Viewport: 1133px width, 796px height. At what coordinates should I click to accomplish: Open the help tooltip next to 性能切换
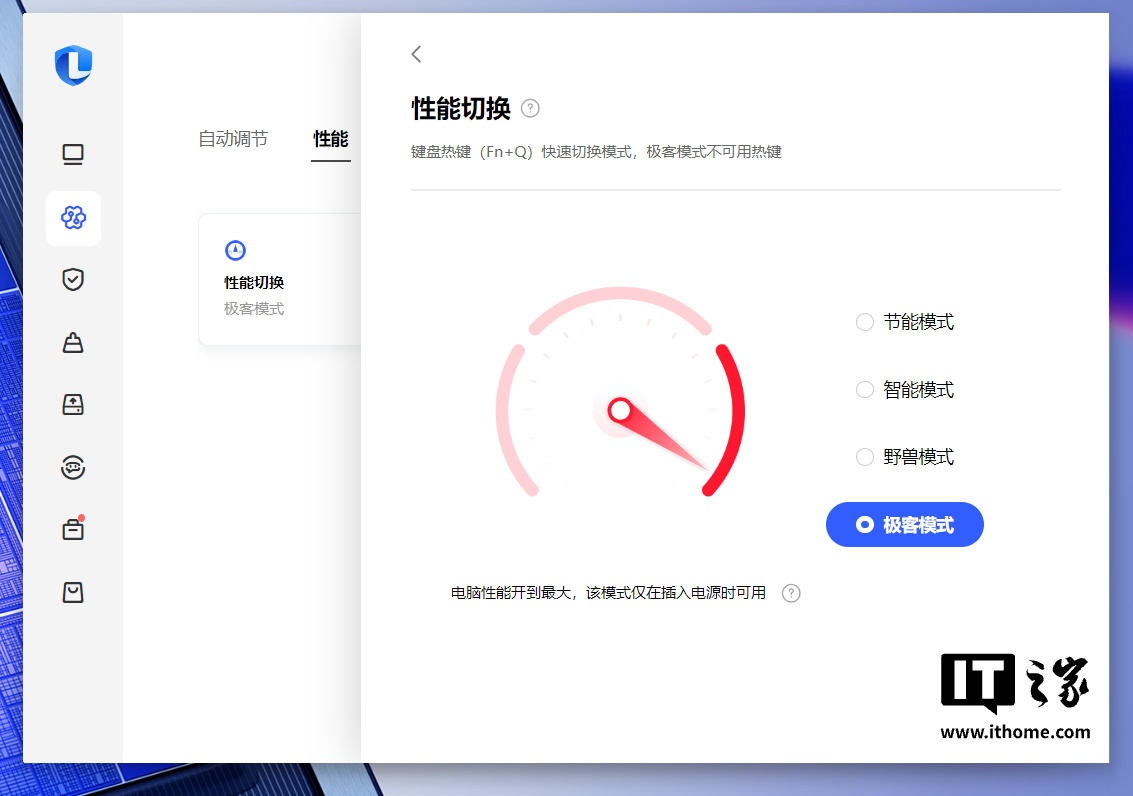530,108
